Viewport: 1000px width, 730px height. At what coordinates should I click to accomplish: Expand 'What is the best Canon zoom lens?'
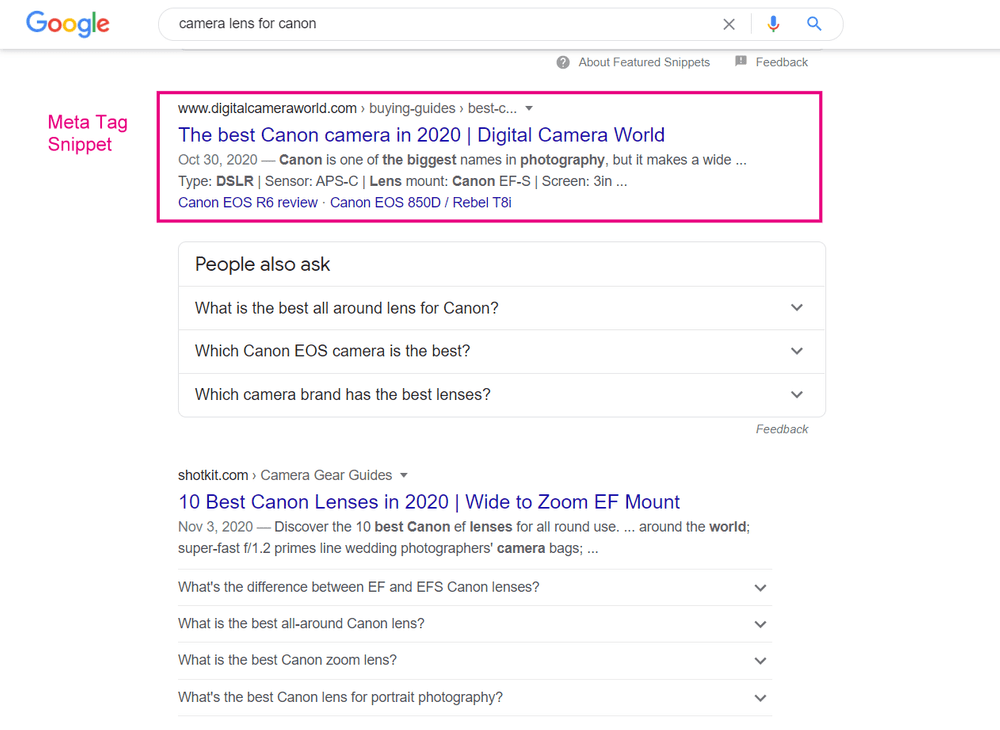pyautogui.click(x=475, y=661)
